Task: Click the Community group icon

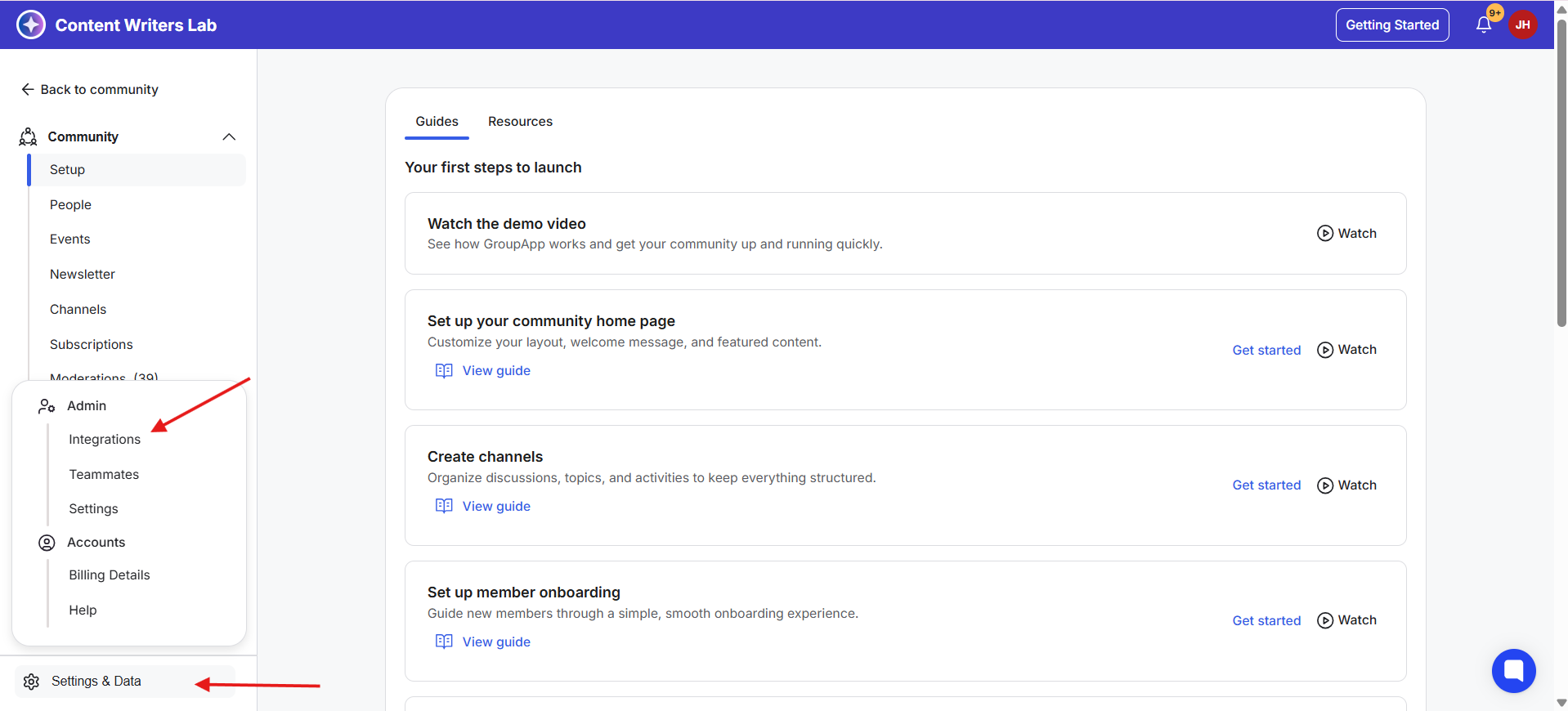Action: point(28,136)
